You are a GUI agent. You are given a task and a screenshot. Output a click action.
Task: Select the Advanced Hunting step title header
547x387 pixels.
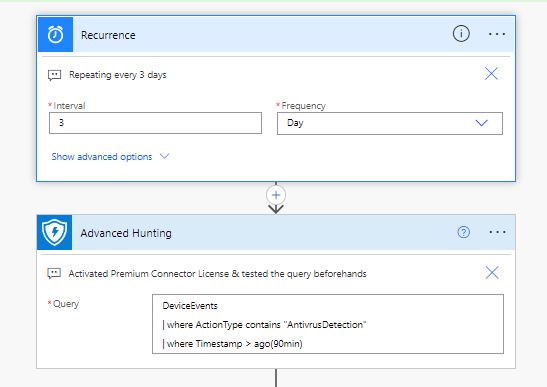[126, 233]
